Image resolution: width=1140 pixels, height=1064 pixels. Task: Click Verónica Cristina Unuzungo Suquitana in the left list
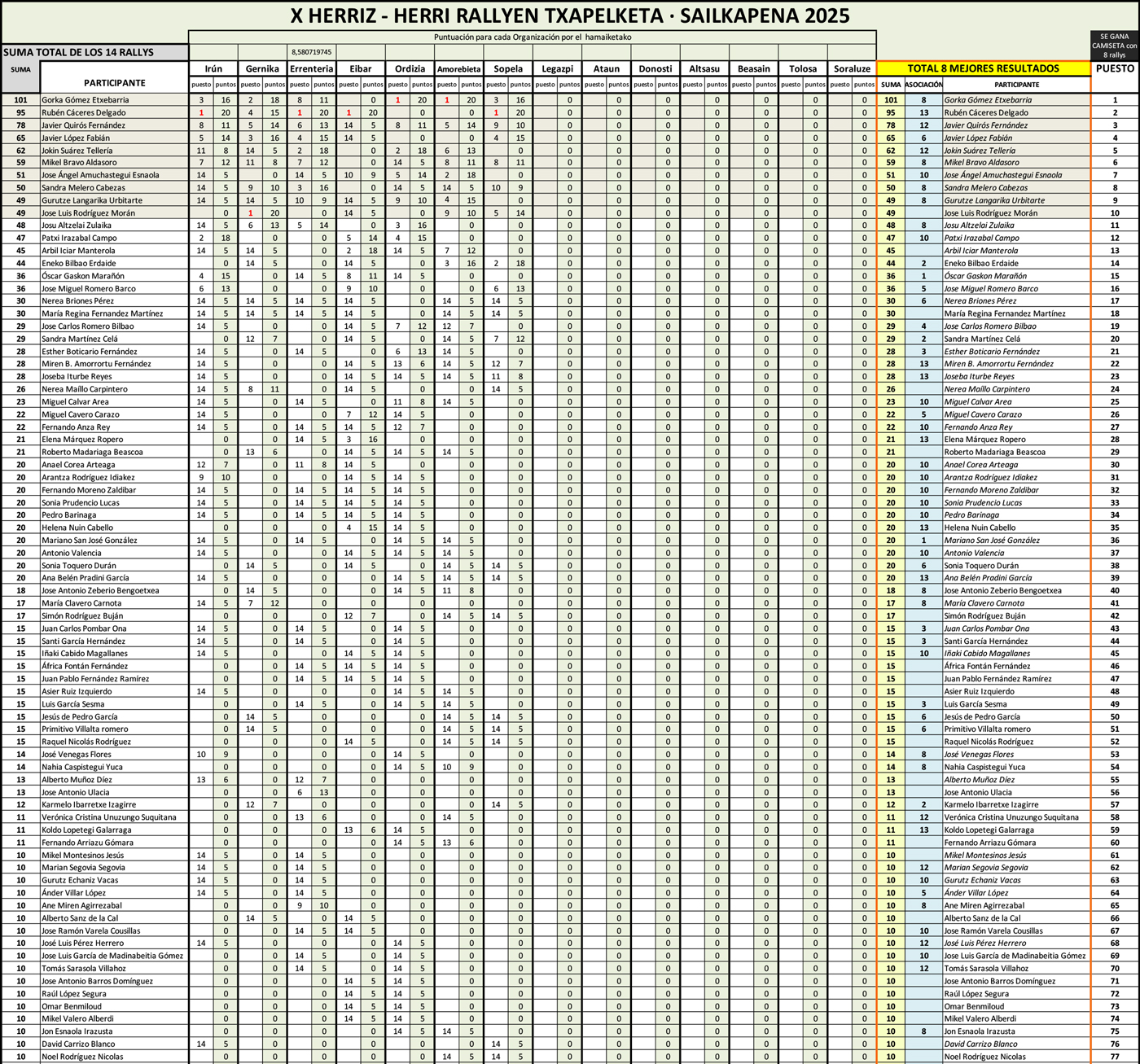click(x=108, y=817)
